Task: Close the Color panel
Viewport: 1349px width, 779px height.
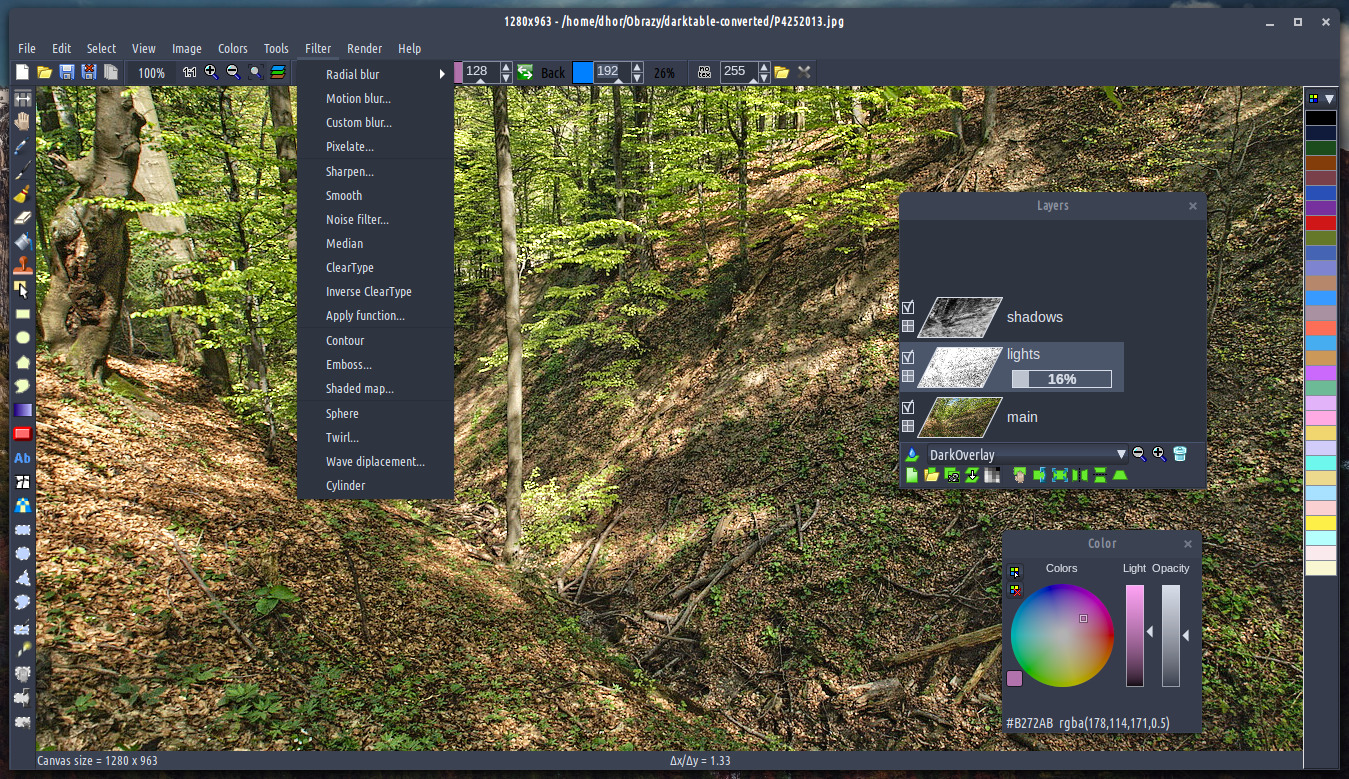Action: [1188, 544]
